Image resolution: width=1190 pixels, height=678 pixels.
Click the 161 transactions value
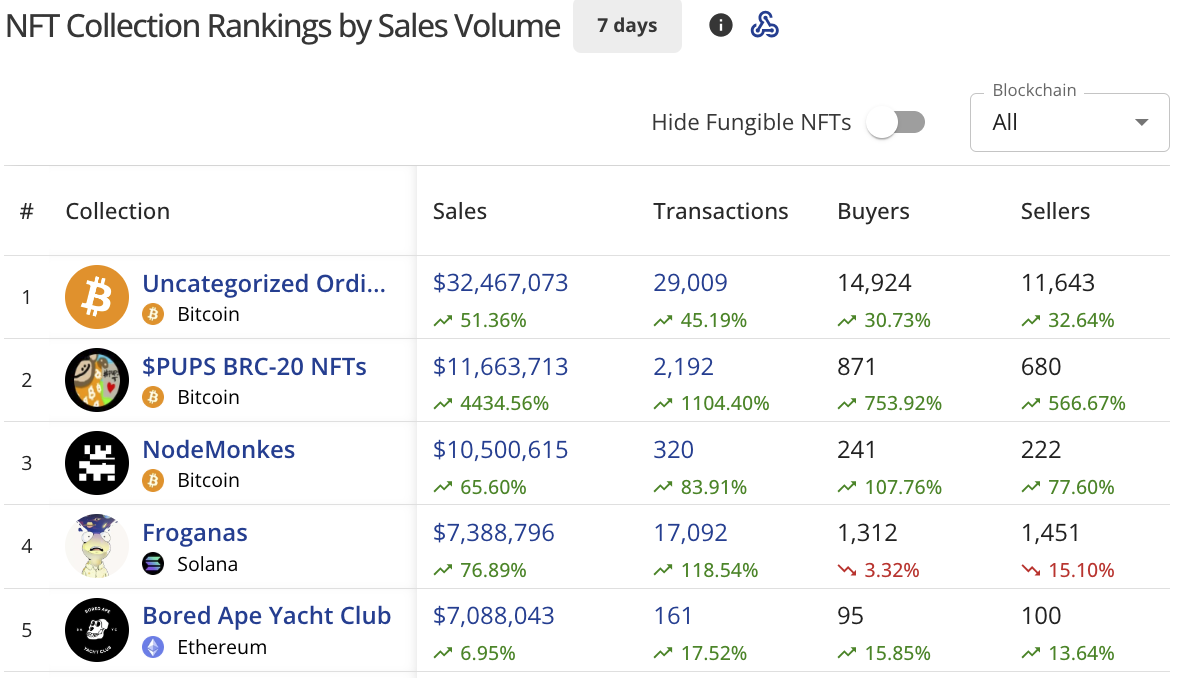click(673, 616)
